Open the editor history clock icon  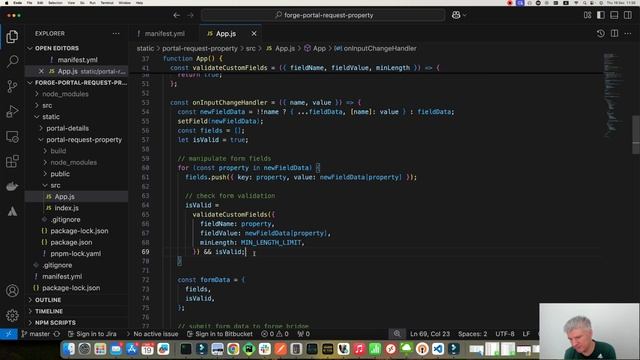(600, 33)
